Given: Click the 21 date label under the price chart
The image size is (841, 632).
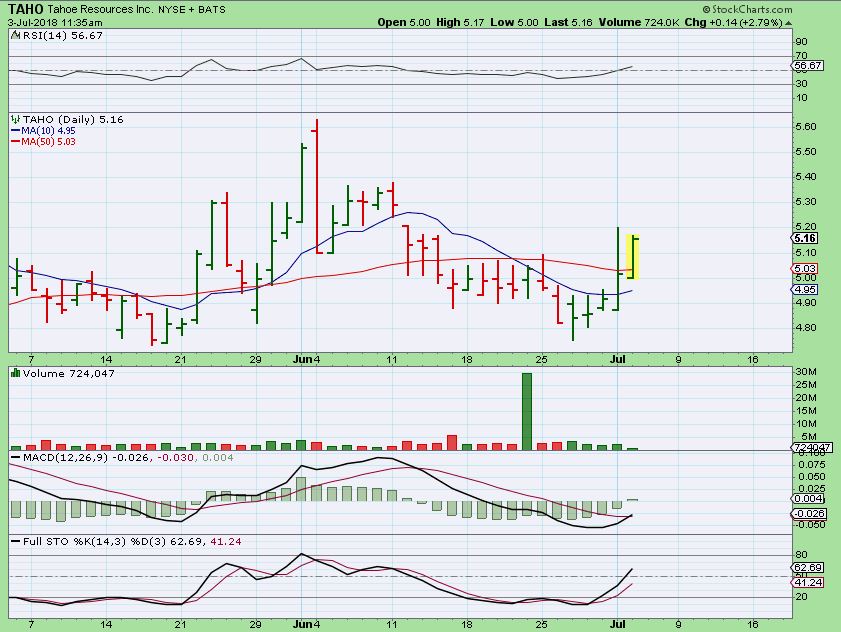Looking at the screenshot, I should [181, 359].
